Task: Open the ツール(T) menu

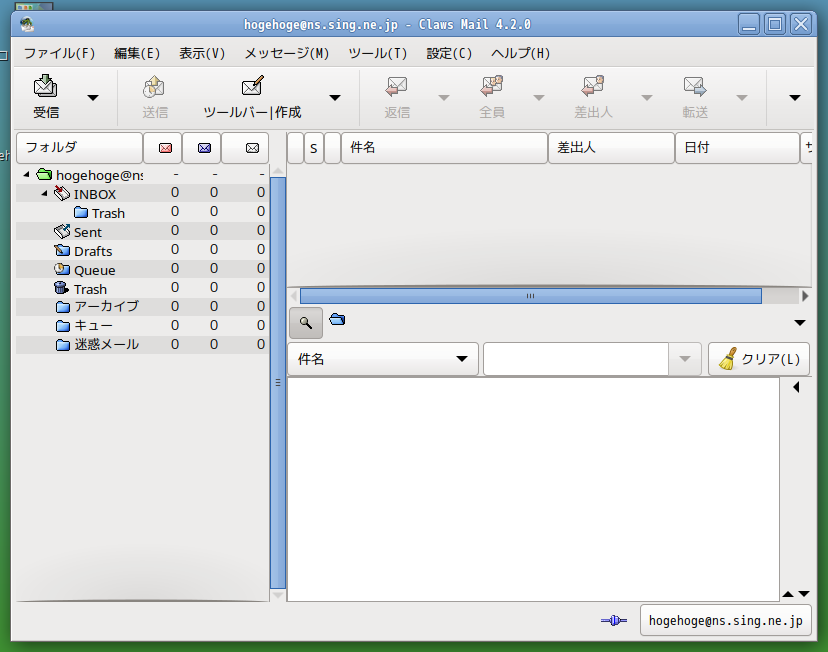Action: [x=378, y=53]
